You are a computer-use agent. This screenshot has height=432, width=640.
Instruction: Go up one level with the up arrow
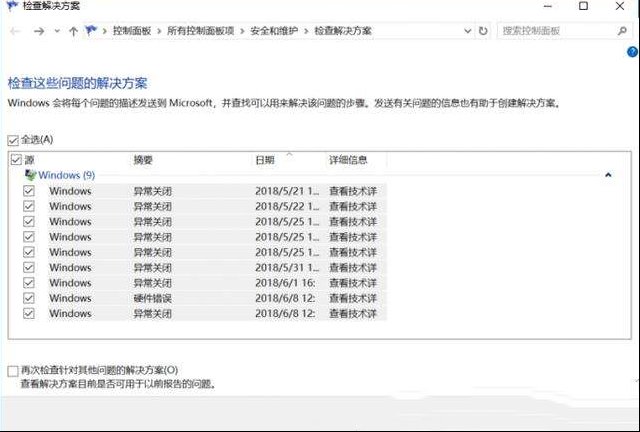[73, 31]
